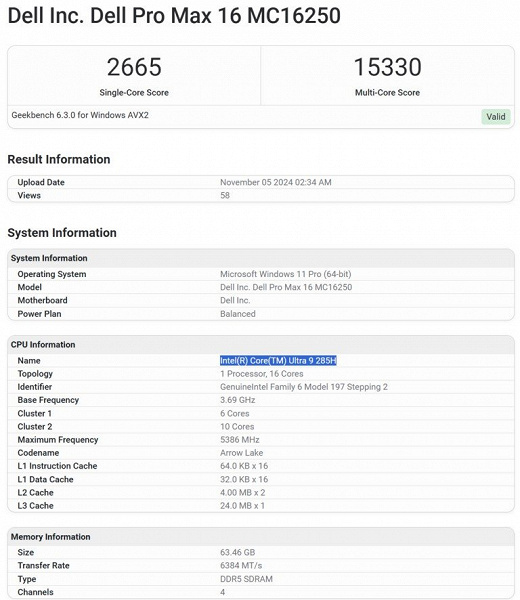The width and height of the screenshot is (520, 600).
Task: Click the Result Information heading
Action: [x=59, y=159]
